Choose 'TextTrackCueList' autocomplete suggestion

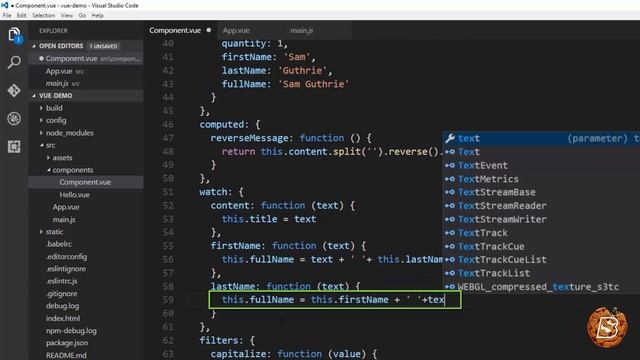click(542, 260)
